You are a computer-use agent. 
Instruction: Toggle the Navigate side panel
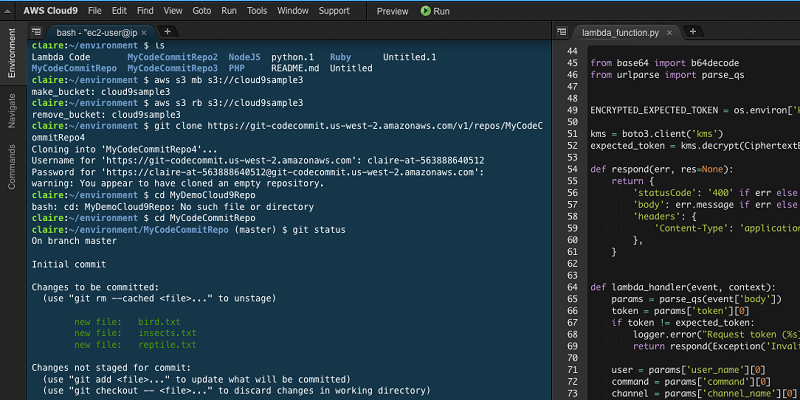(x=12, y=110)
